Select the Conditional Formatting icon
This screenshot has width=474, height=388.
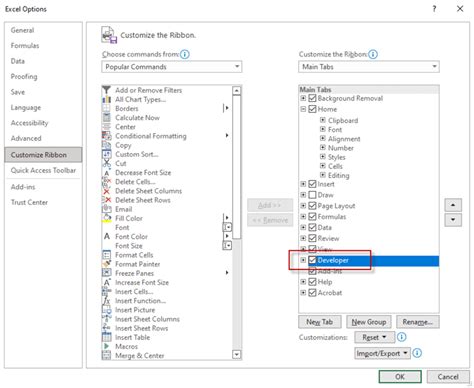click(106, 136)
